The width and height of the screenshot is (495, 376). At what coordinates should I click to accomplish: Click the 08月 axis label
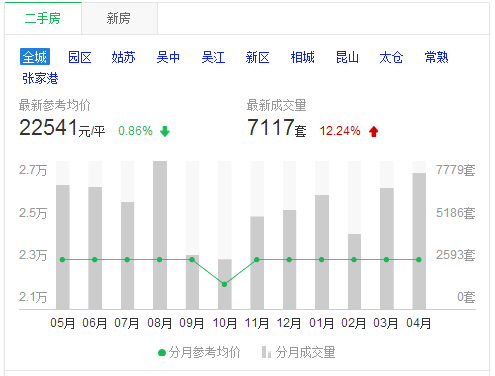(160, 323)
